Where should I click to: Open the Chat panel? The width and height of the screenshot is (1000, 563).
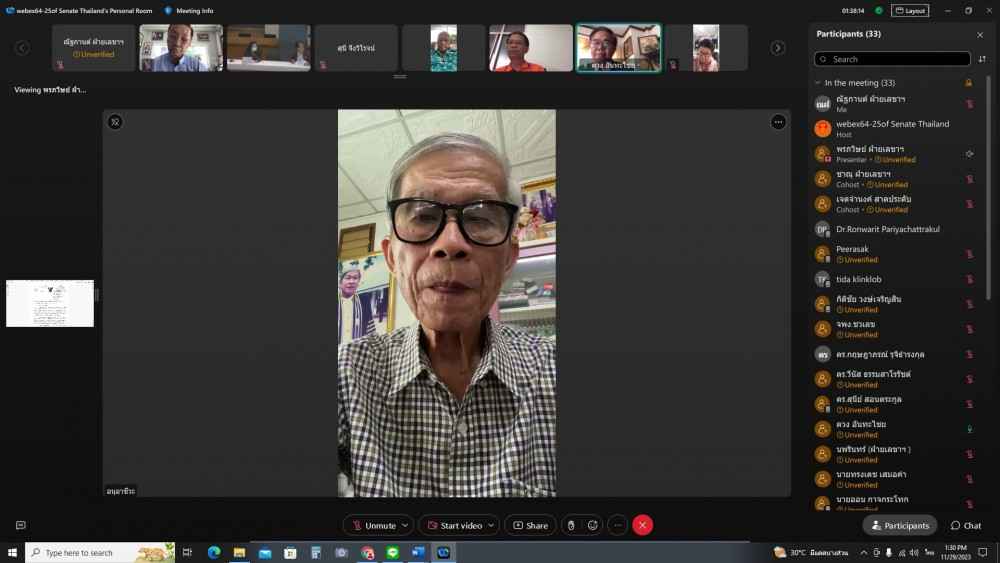point(966,525)
